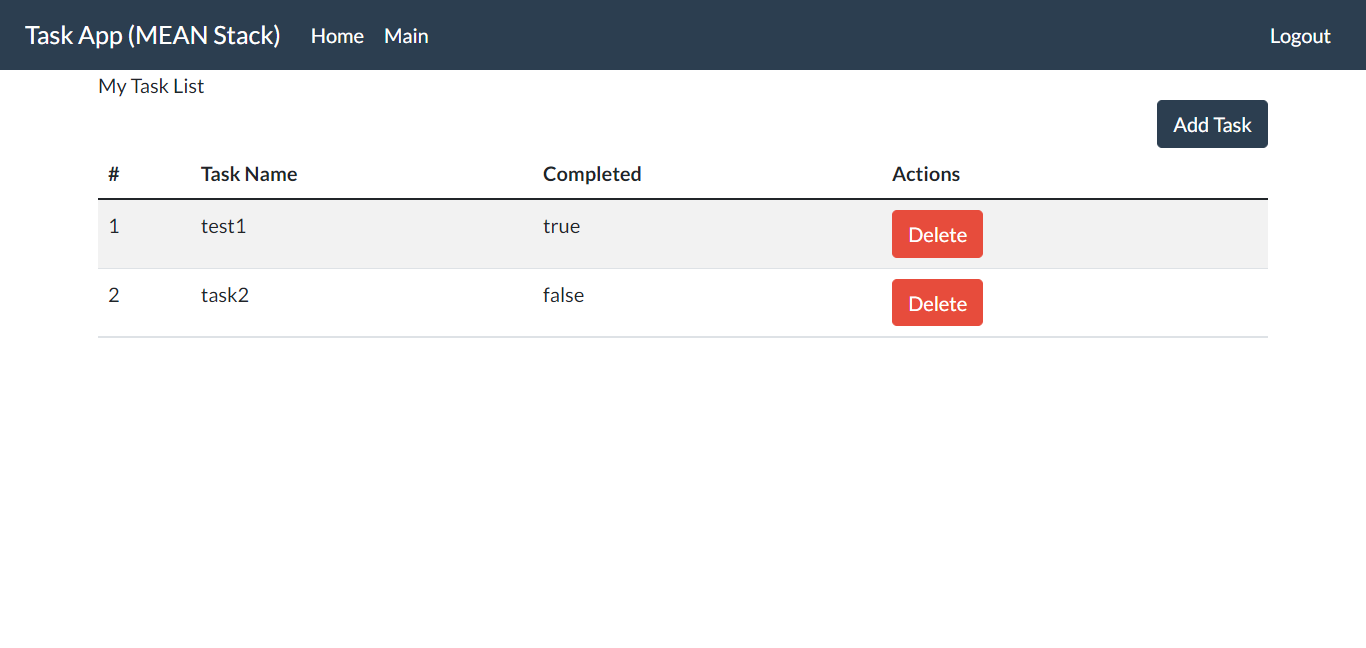This screenshot has width=1366, height=648.
Task: Click row number 1 cell
Action: [x=144, y=234]
